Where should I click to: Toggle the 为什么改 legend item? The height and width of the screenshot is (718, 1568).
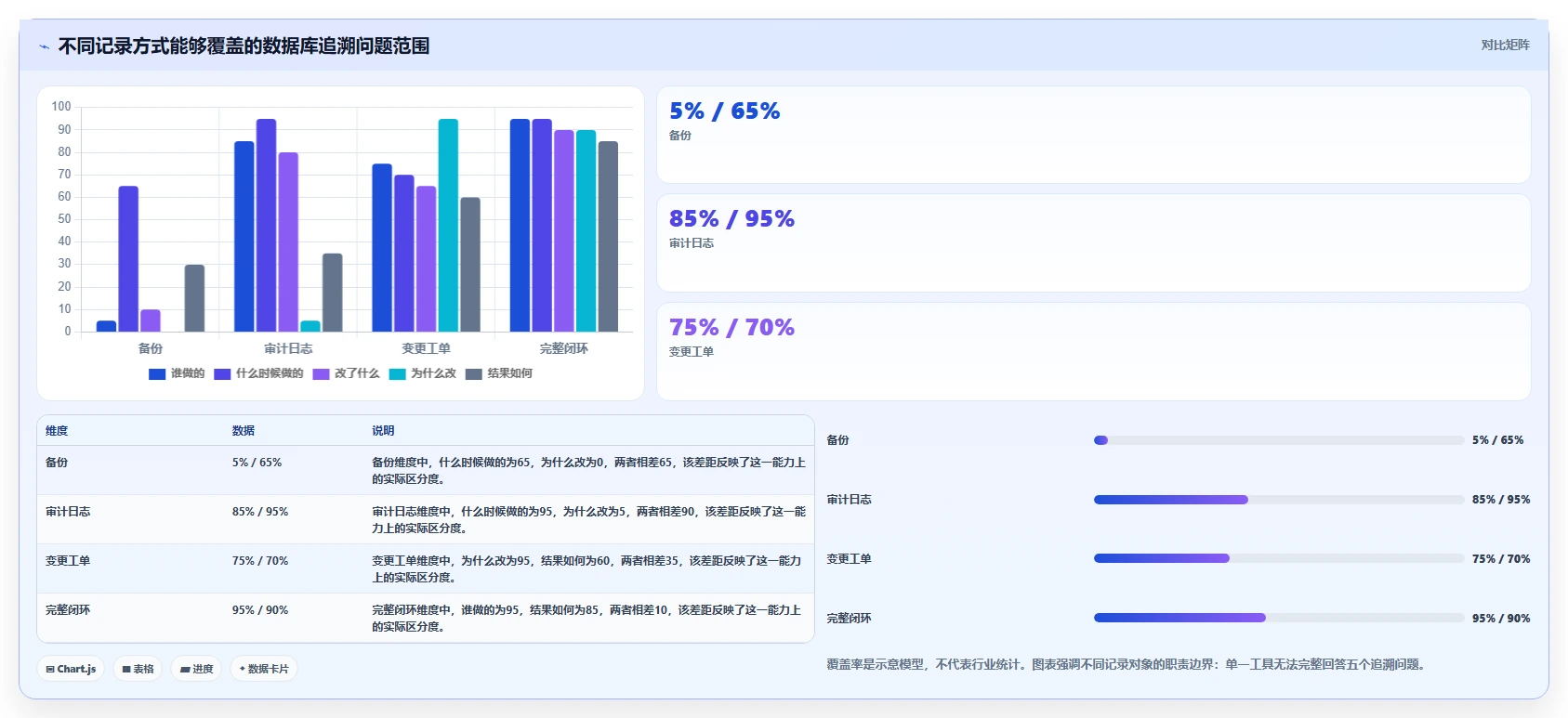point(422,373)
